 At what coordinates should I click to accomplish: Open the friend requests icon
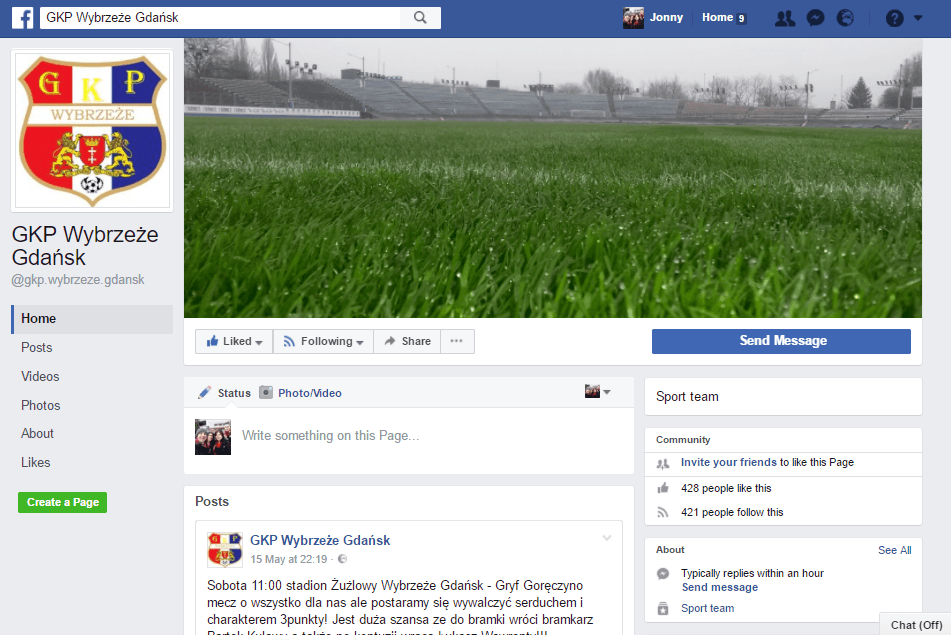785,18
